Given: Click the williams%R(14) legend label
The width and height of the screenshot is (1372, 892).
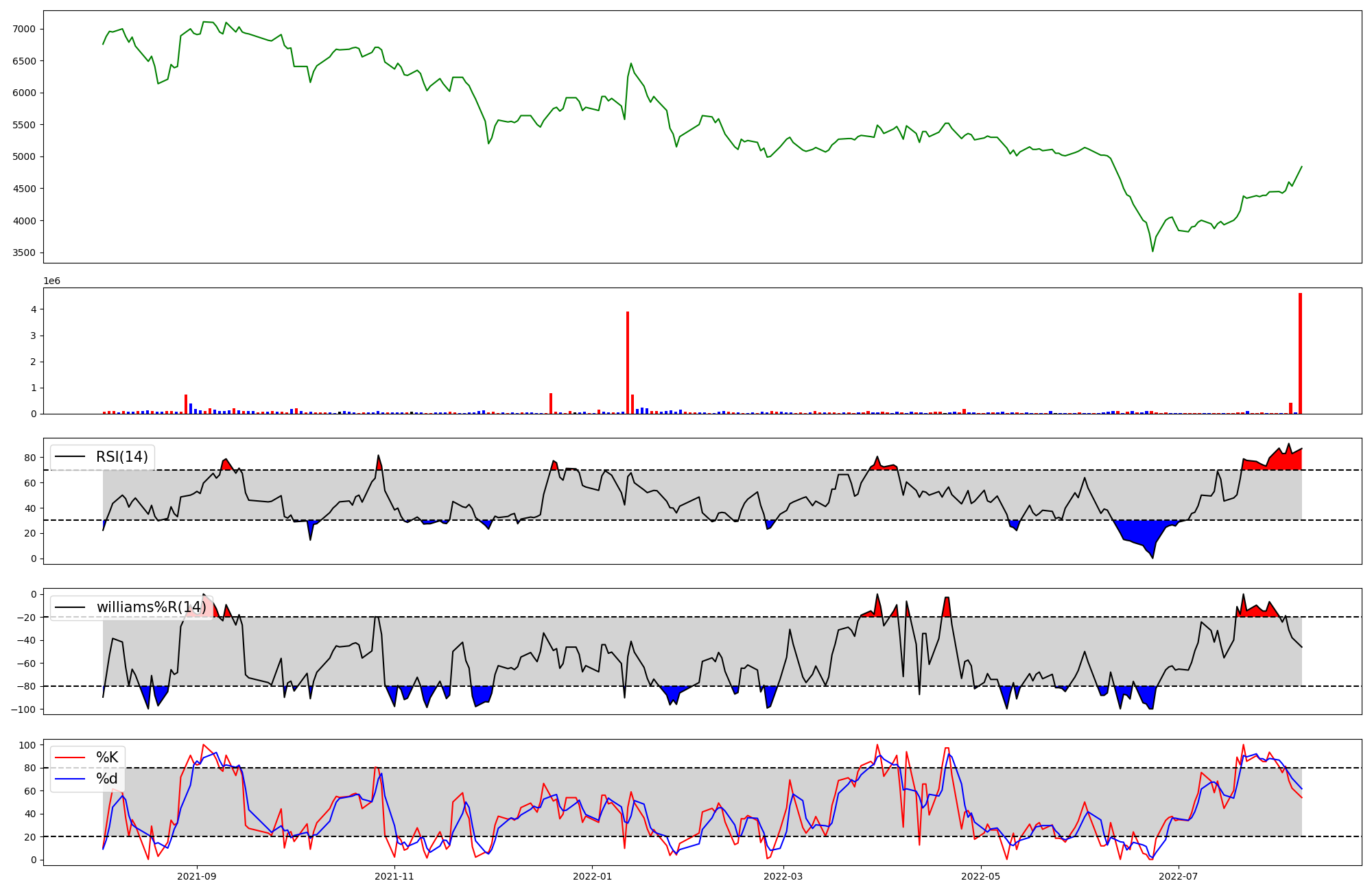Looking at the screenshot, I should pos(151,607).
